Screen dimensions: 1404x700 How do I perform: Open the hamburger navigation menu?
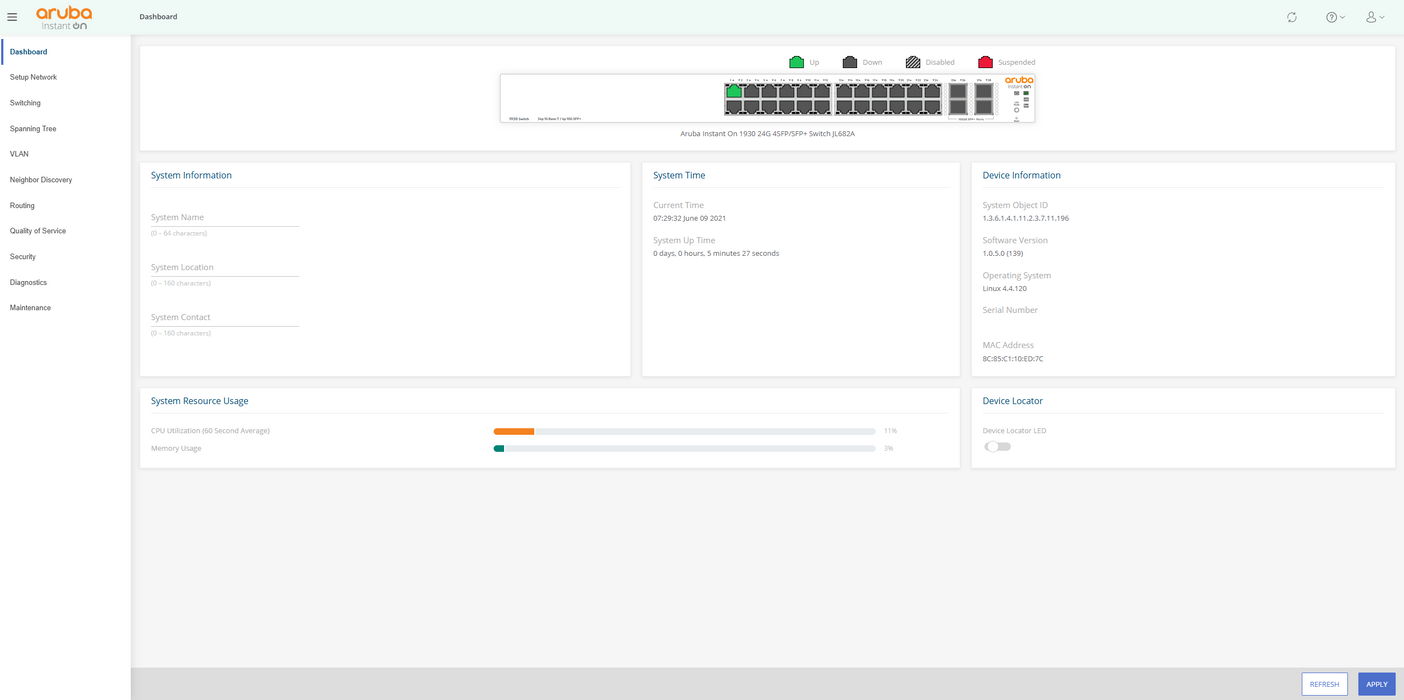point(12,17)
